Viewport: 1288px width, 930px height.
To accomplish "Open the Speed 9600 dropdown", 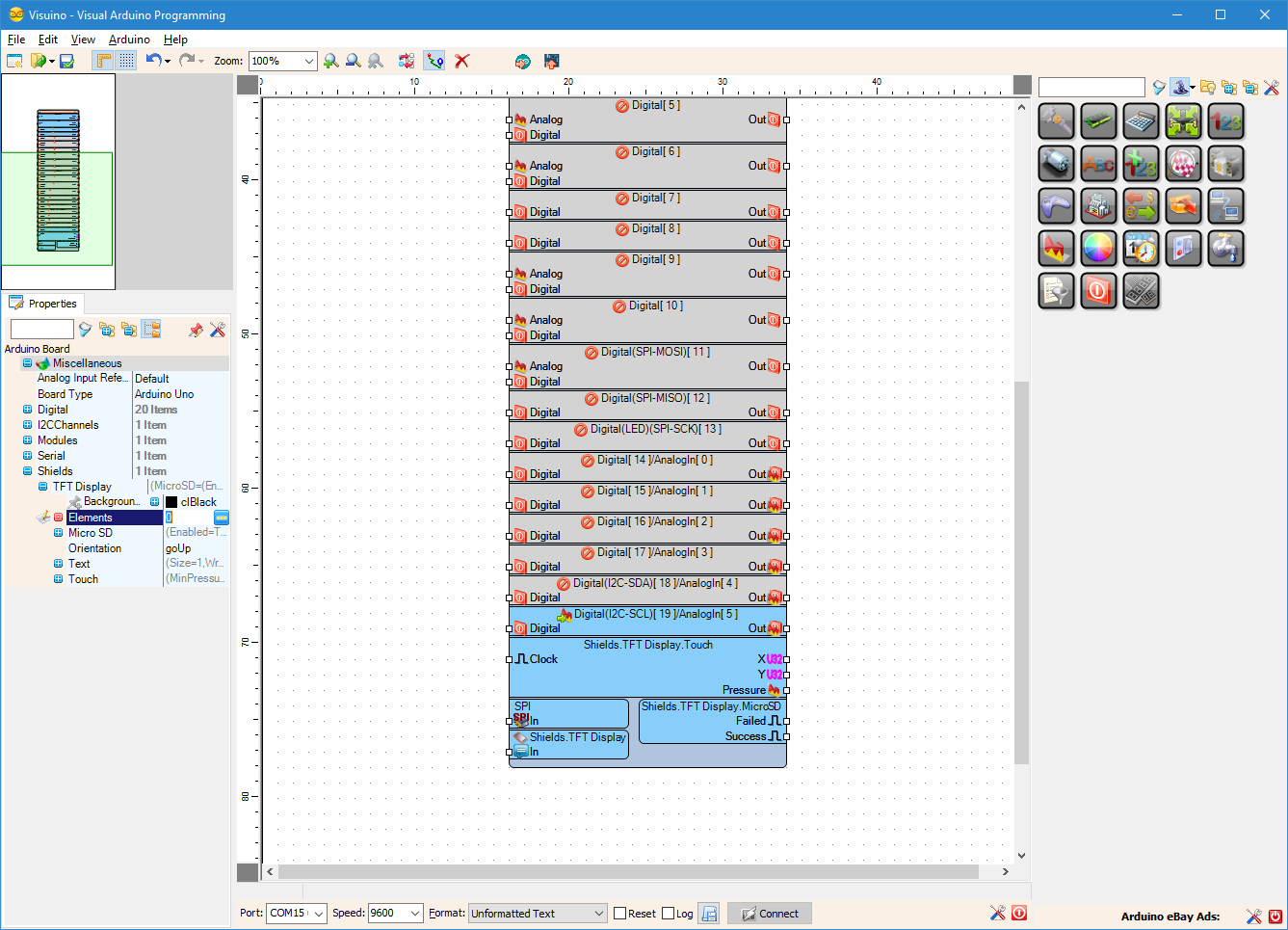I will [417, 913].
